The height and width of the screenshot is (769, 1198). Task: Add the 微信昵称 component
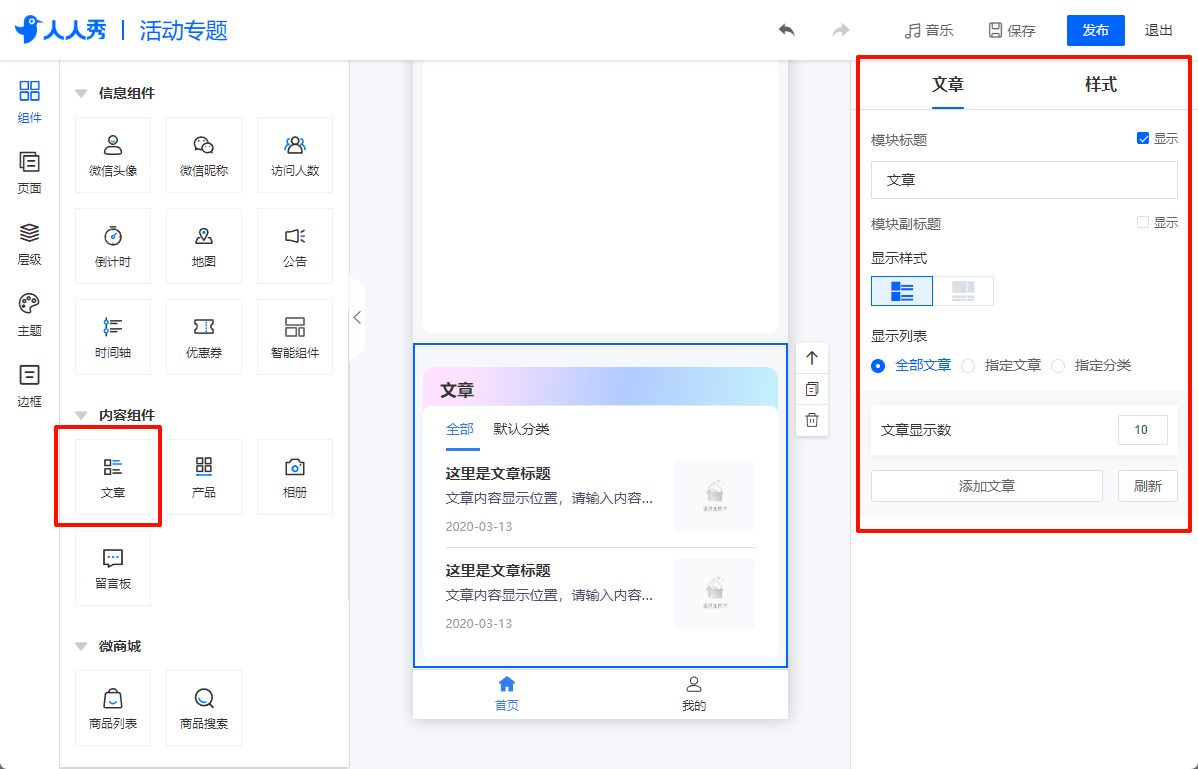[204, 155]
